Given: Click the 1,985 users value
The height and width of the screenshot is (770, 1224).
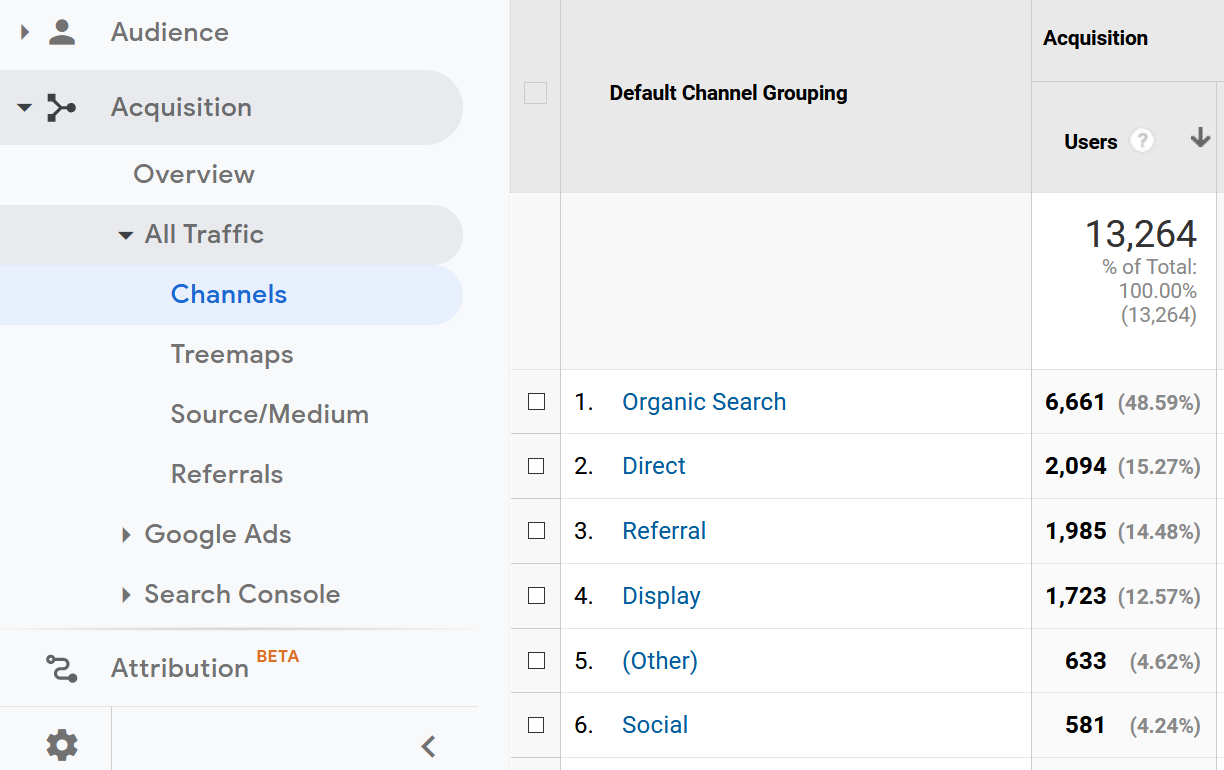Looking at the screenshot, I should (1076, 531).
